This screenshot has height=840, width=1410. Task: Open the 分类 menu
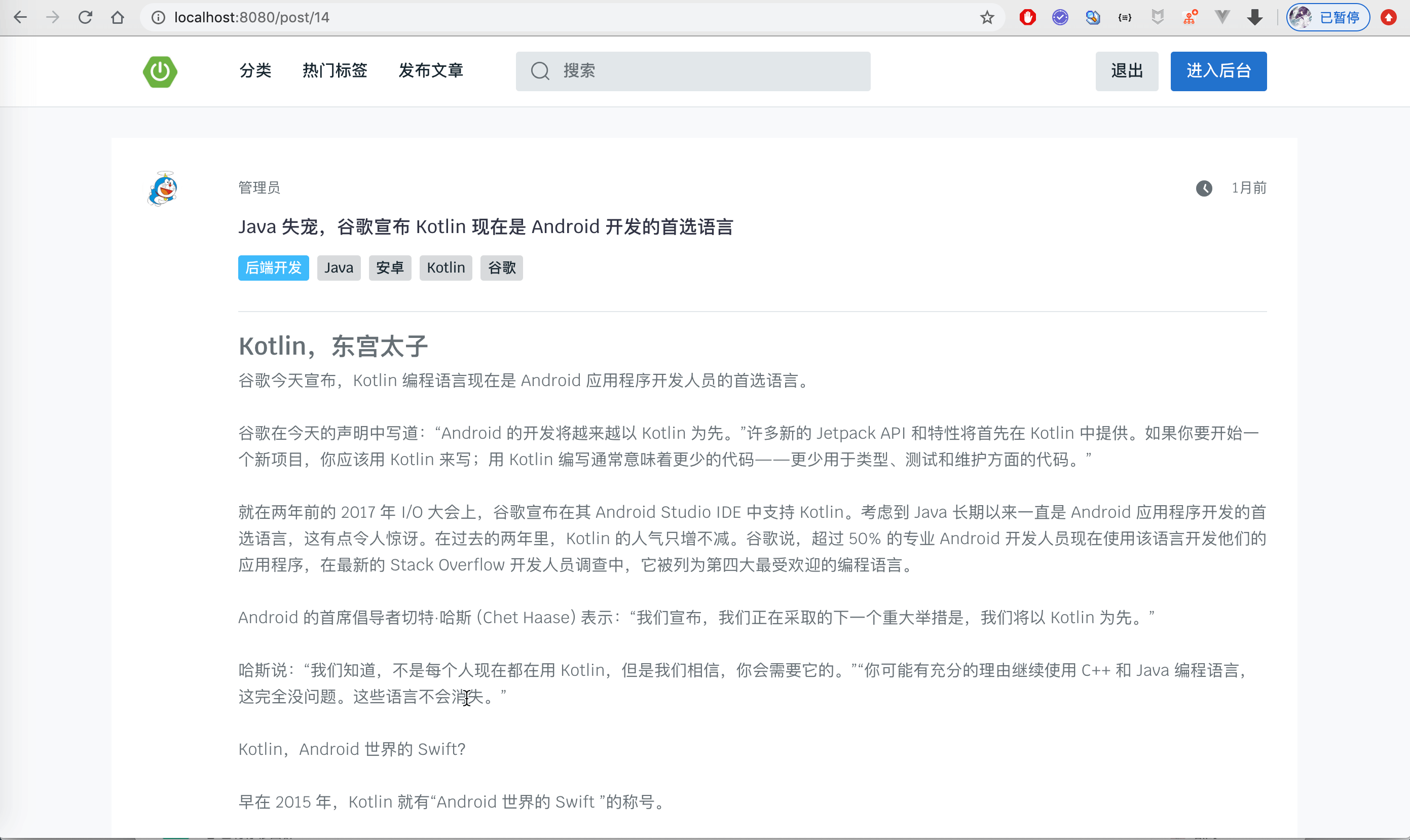(x=255, y=71)
